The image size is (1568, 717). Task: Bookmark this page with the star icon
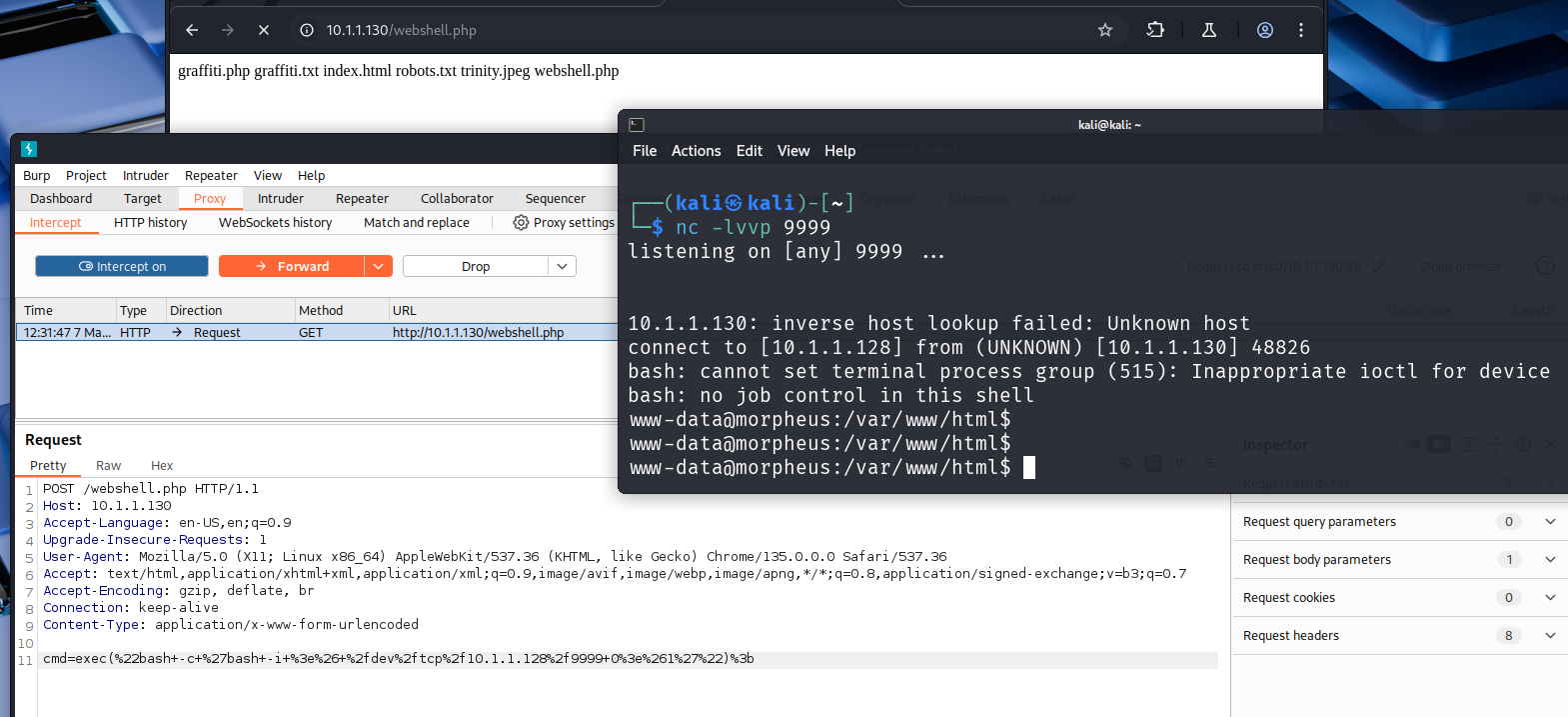[x=1105, y=30]
